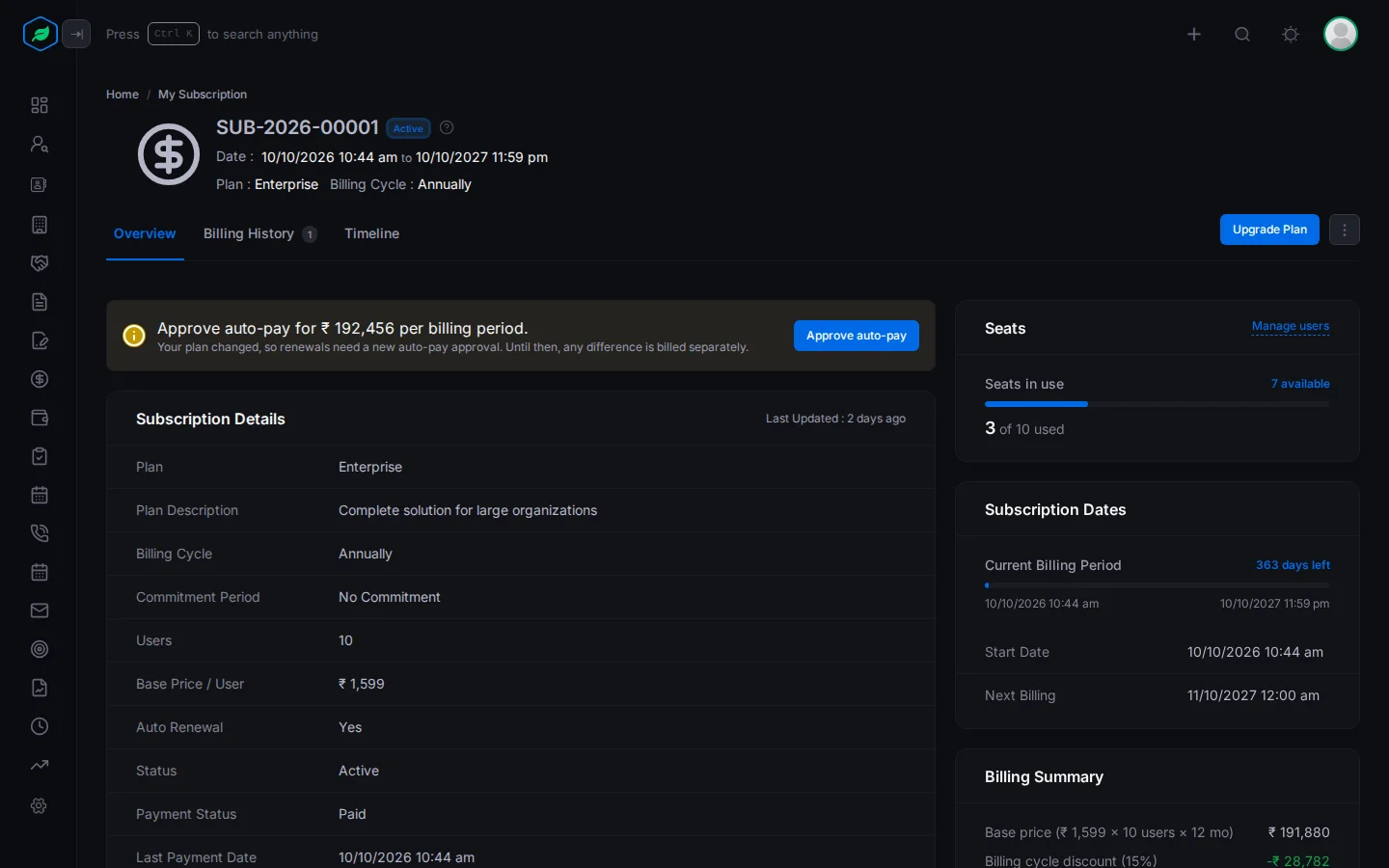1389x868 pixels.
Task: Open the trending arrow analytics icon in sidebar
Action: point(40,765)
